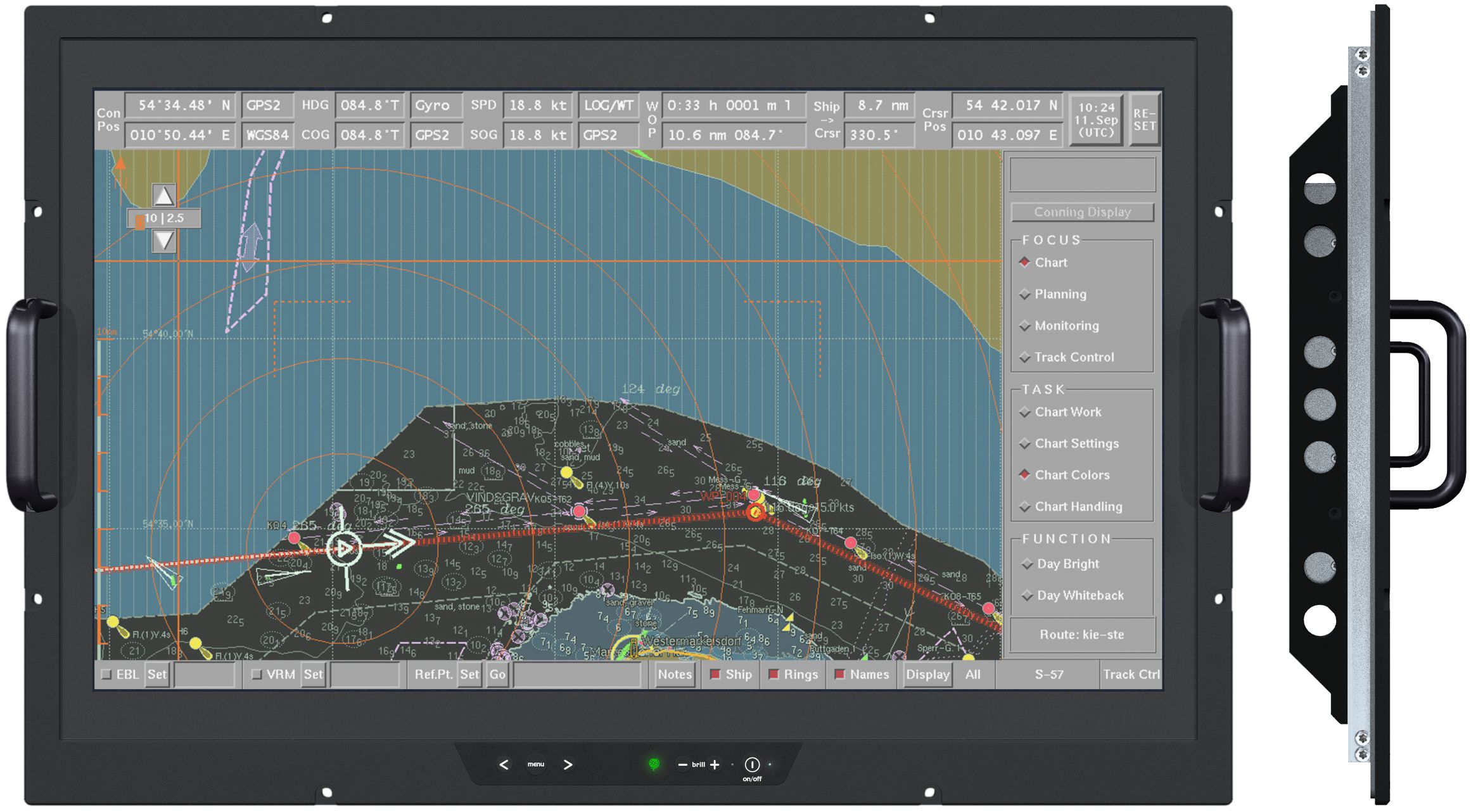Click the Set button next to VRM
This screenshot has width=1471, height=812.
313,675
